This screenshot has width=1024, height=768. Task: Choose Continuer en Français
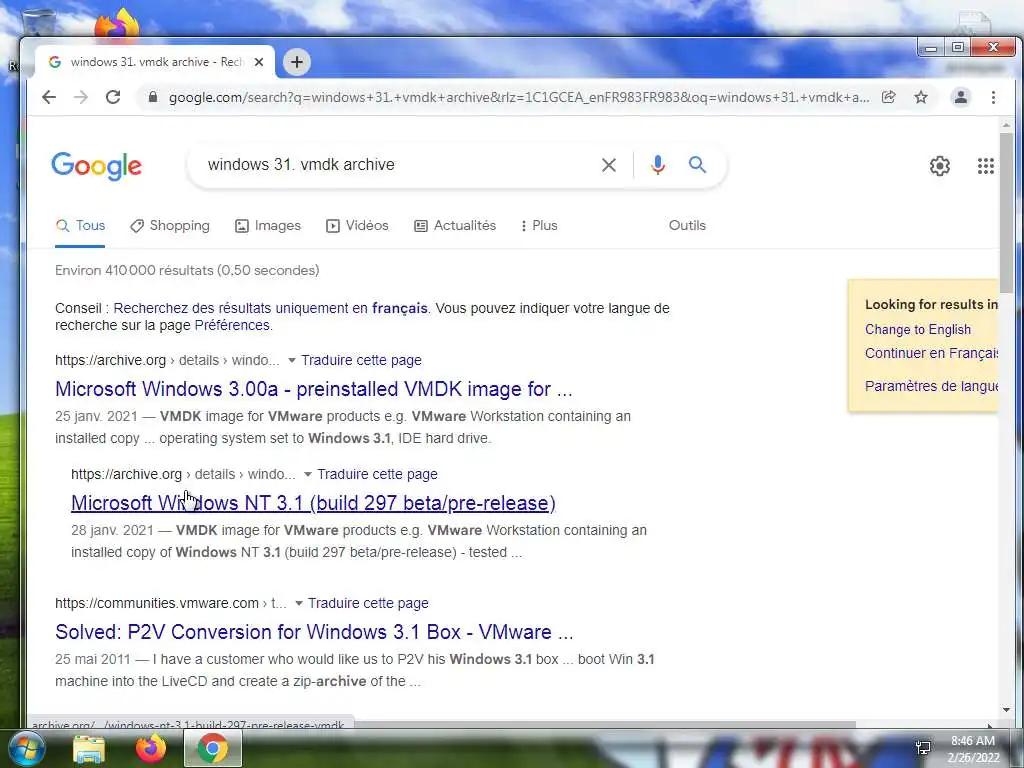[931, 353]
